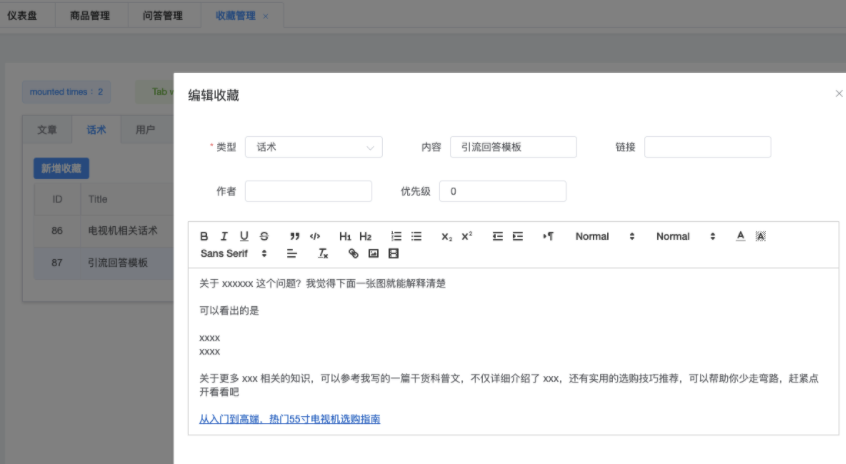This screenshot has width=846, height=464.
Task: Toggle bold formatting in the editor
Action: [x=204, y=236]
